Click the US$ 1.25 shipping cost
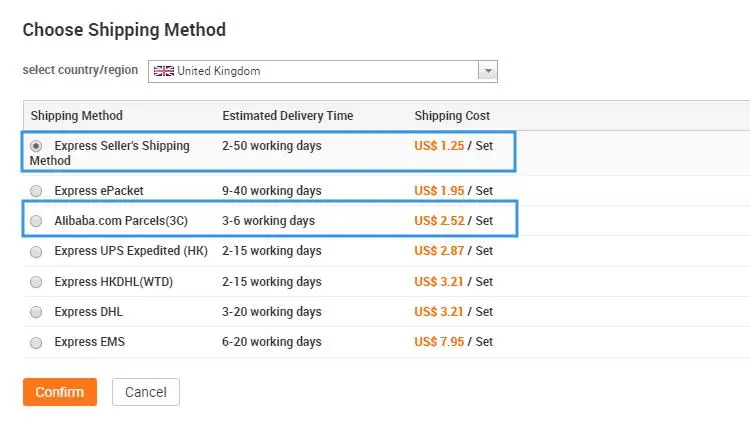The width and height of the screenshot is (750, 427). click(x=439, y=146)
